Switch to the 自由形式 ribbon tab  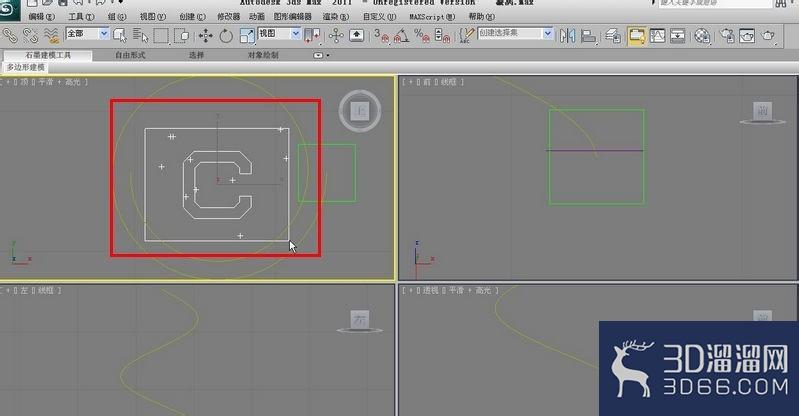pyautogui.click(x=130, y=55)
